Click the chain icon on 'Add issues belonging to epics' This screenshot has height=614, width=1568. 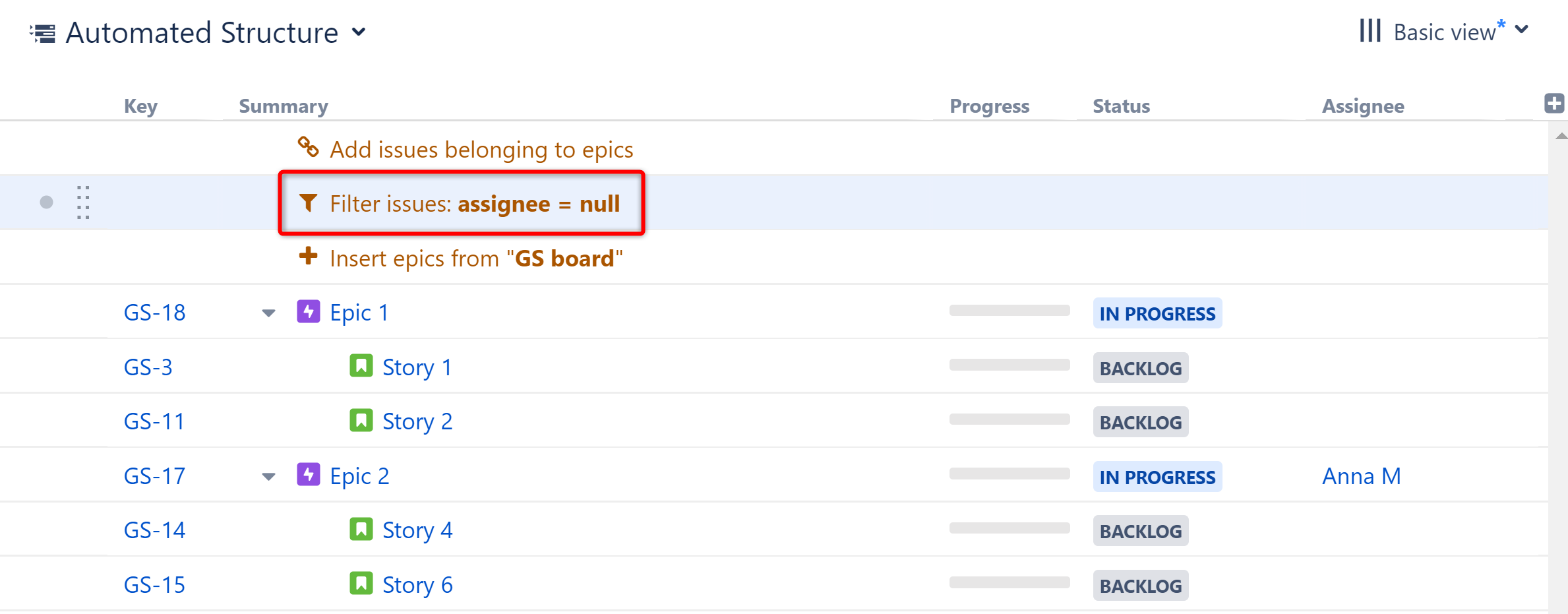point(309,148)
